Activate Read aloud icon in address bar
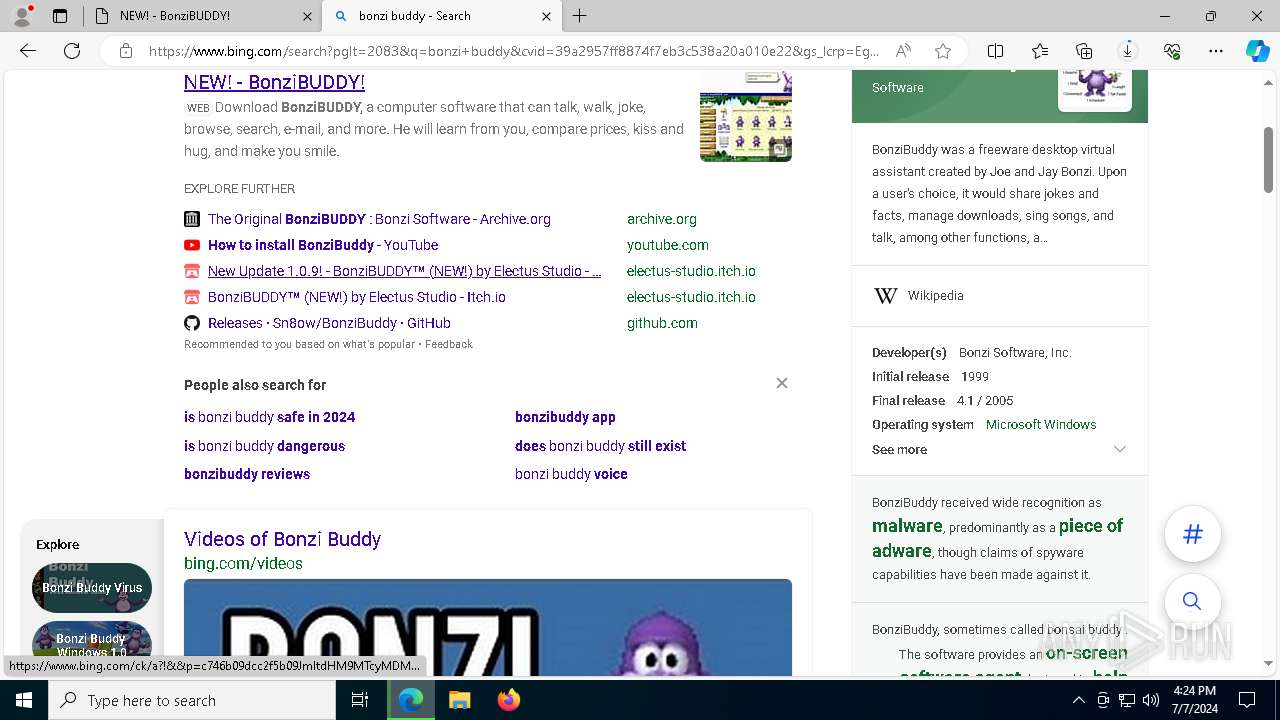This screenshot has height=720, width=1280. [903, 51]
